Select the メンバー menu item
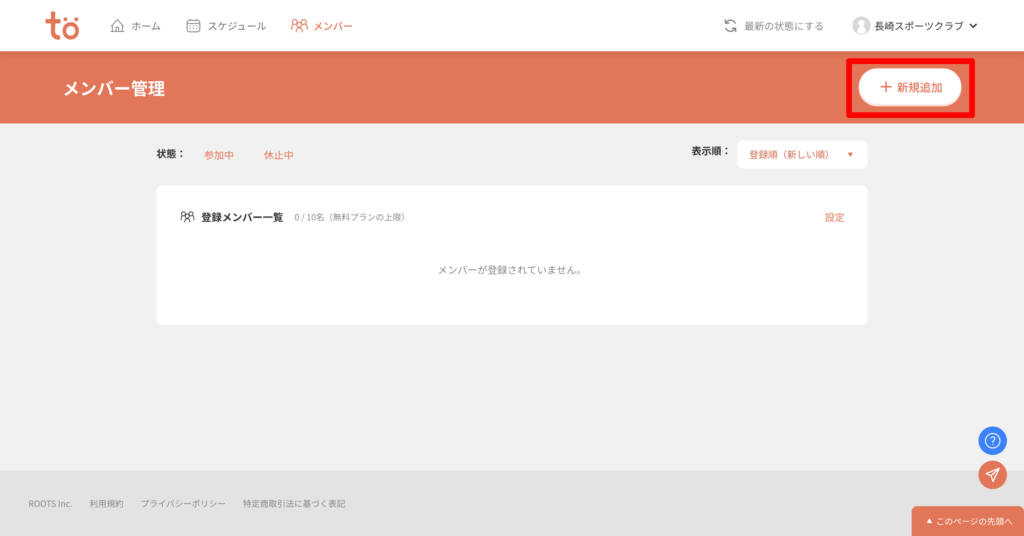 pyautogui.click(x=321, y=26)
